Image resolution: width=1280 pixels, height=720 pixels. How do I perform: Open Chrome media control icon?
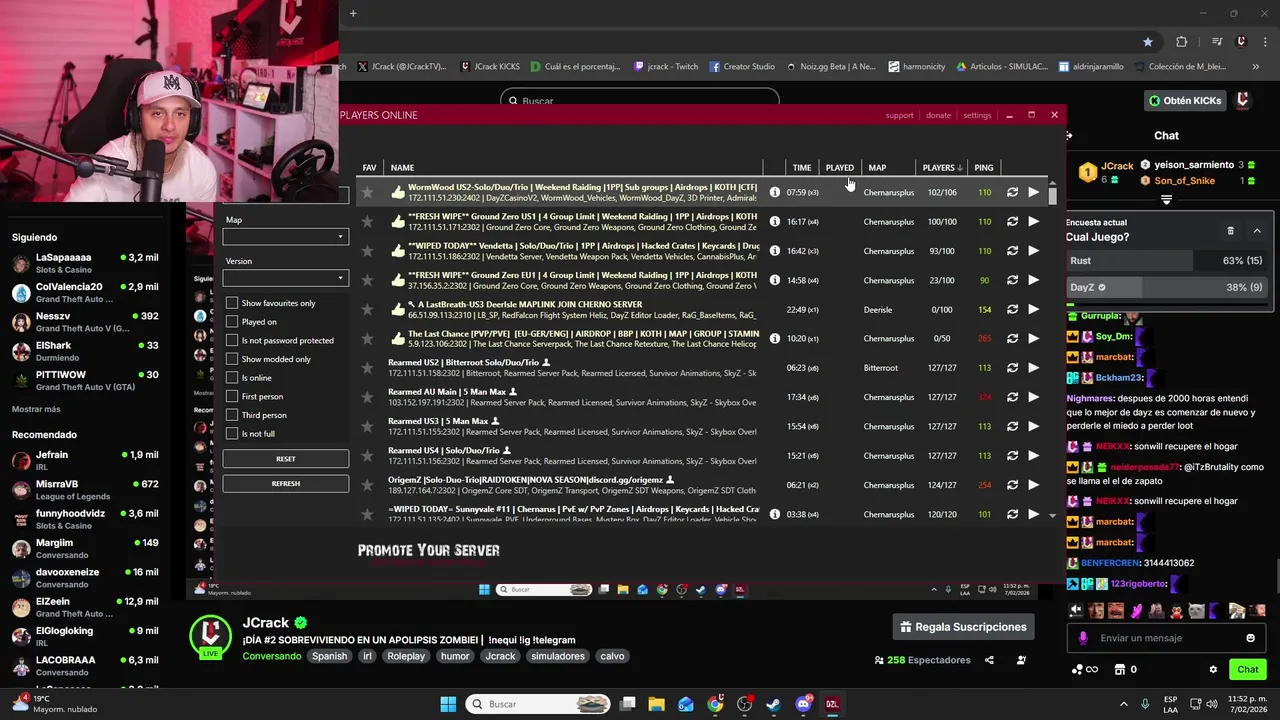click(1217, 42)
